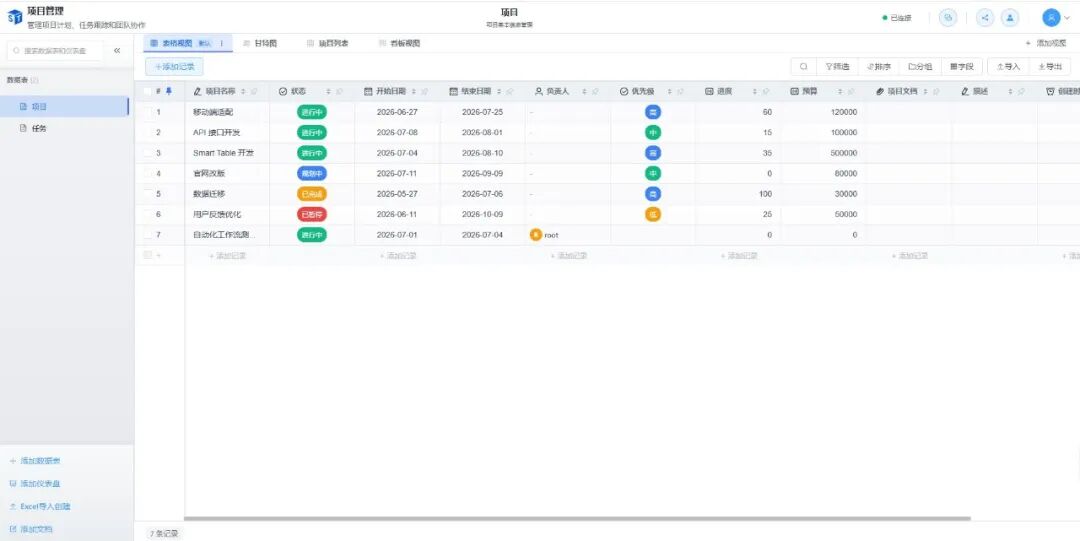Check the checkbox for row 3 Smart Table 开发
1080x541 pixels.
[x=147, y=153]
